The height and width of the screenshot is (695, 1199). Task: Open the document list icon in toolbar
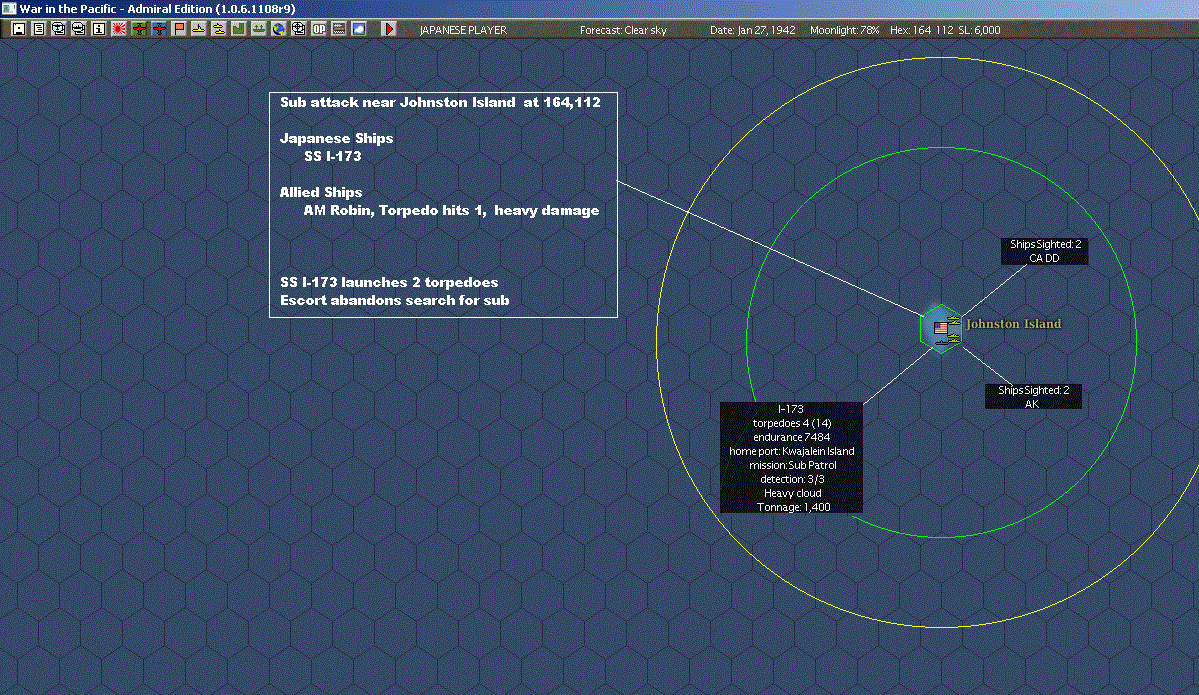39,29
